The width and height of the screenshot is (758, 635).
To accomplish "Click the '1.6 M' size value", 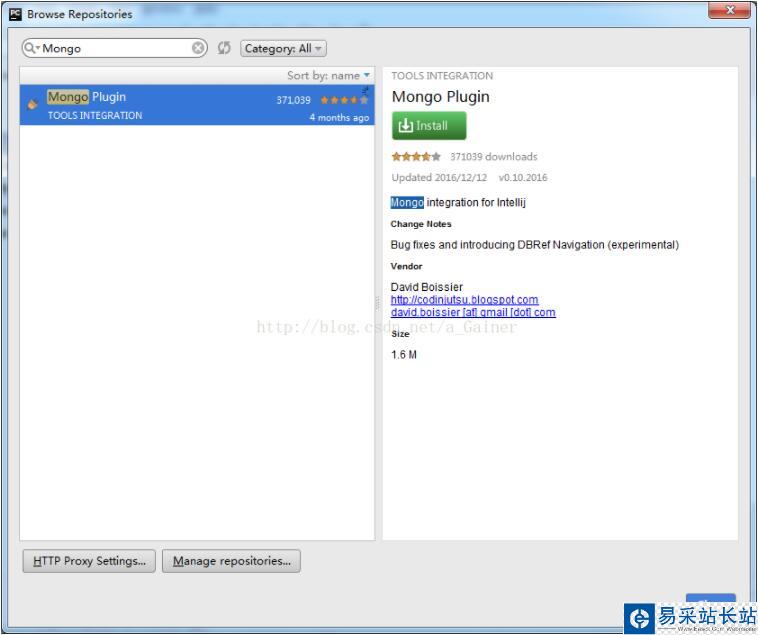I will (x=404, y=355).
